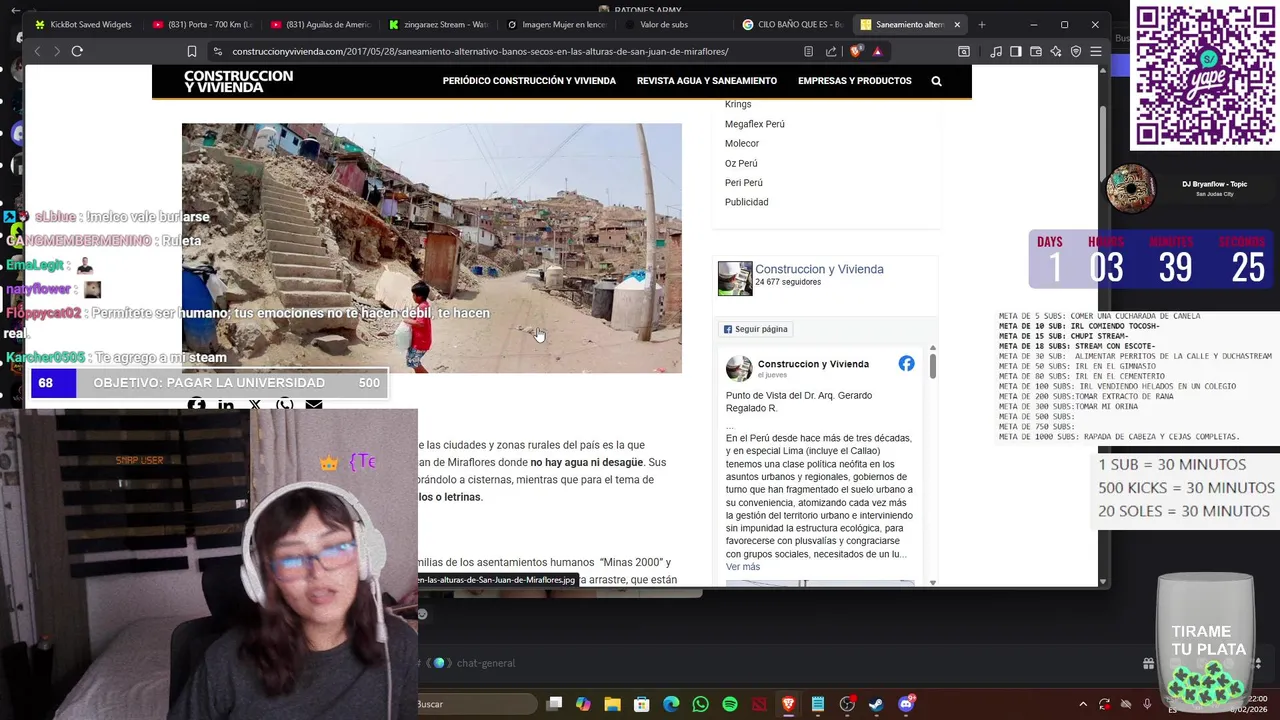
Task: Show hidden system tray icons chevron
Action: point(1082,704)
